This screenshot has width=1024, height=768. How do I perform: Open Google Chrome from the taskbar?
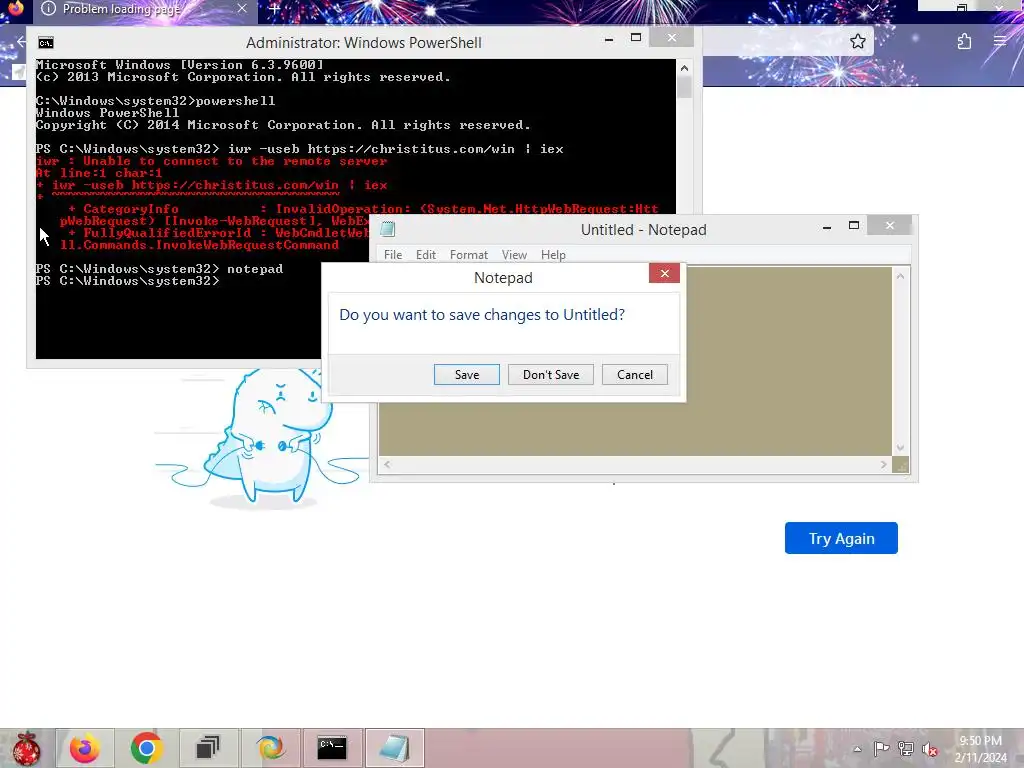click(x=146, y=748)
